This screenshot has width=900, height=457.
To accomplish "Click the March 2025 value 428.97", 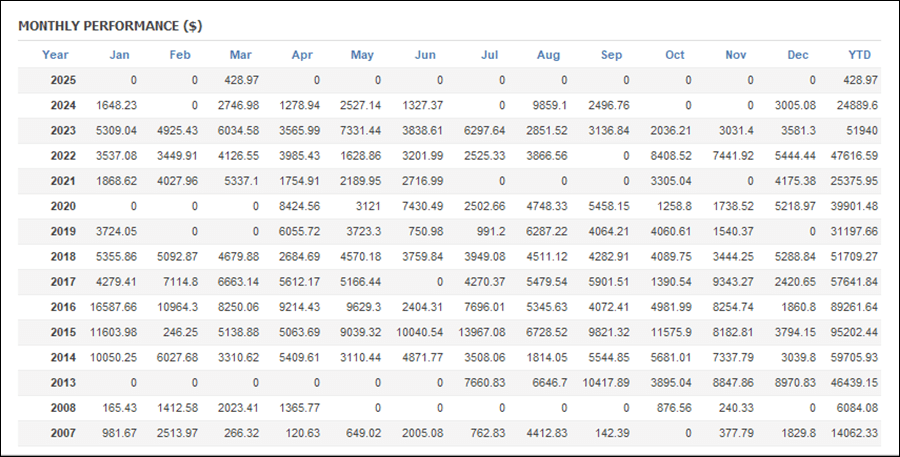I will 242,80.
